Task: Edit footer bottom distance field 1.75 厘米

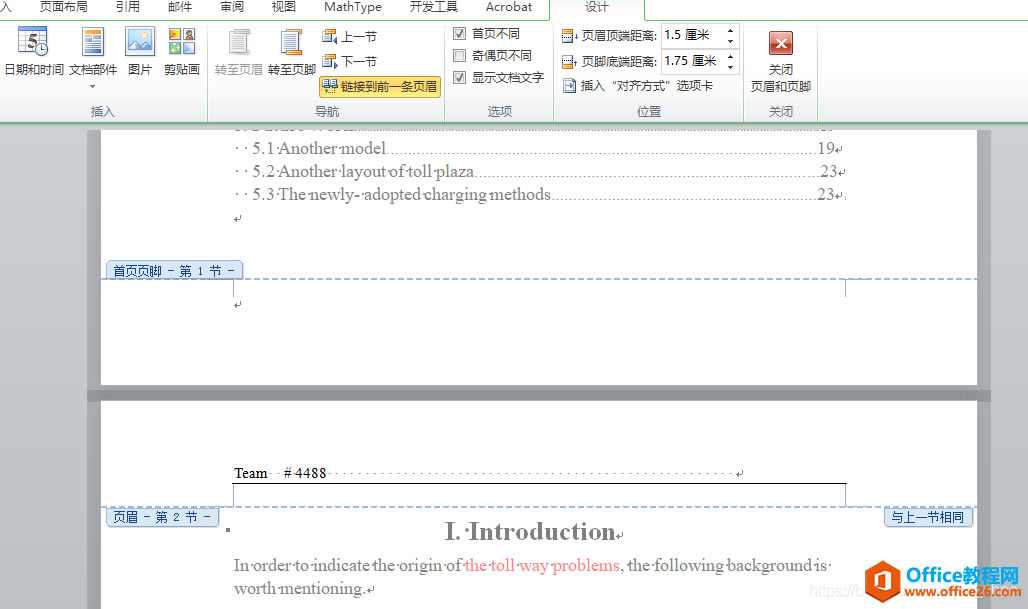Action: tap(692, 61)
